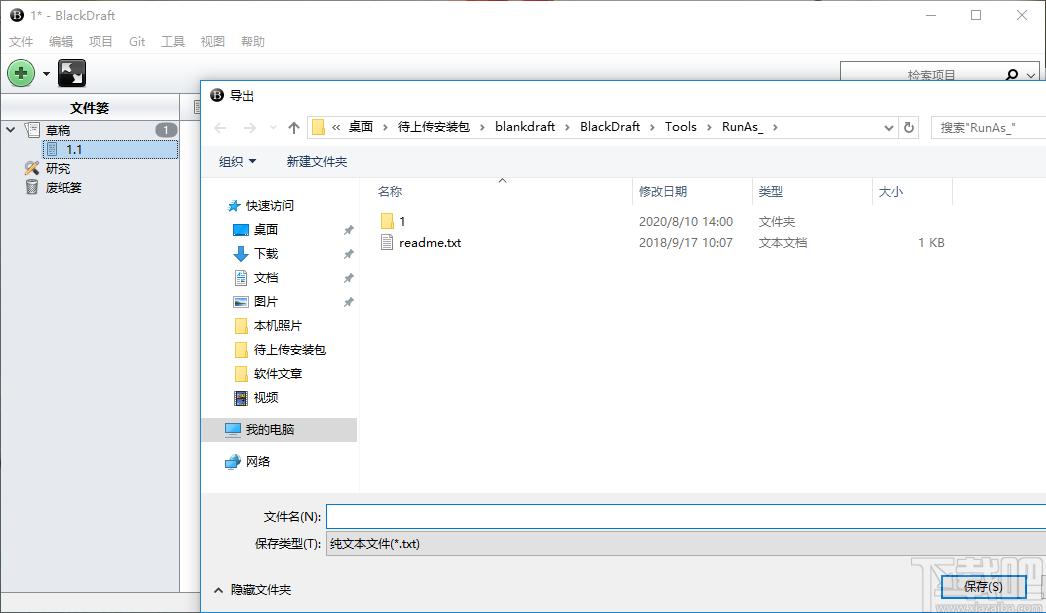
Task: Collapse folders with 隐藏文件夹 toggle
Action: coord(253,590)
